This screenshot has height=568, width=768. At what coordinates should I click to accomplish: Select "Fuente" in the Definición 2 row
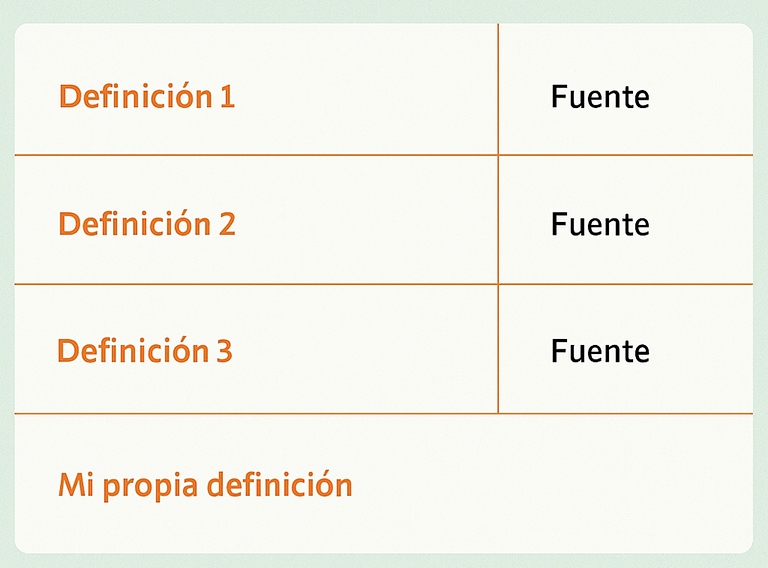coord(600,224)
